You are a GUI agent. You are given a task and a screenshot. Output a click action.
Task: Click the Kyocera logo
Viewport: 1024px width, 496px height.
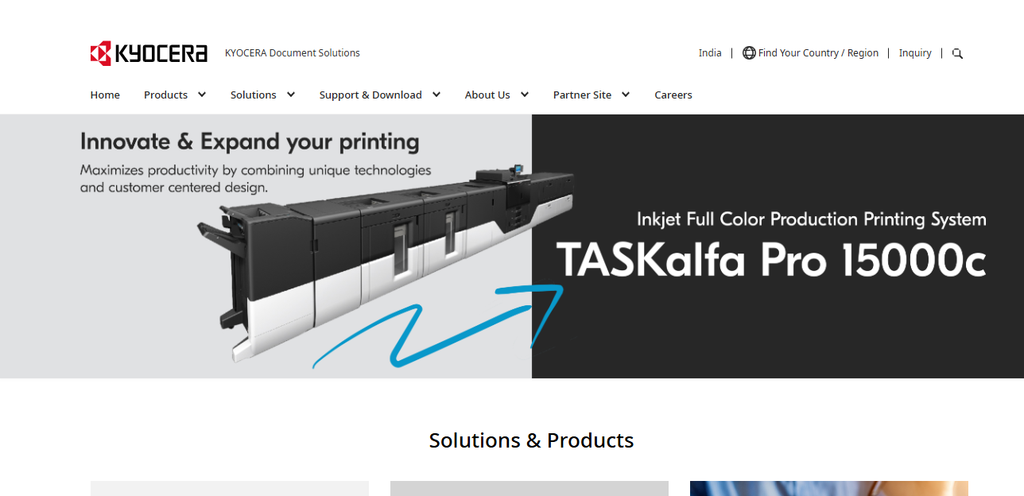(149, 53)
